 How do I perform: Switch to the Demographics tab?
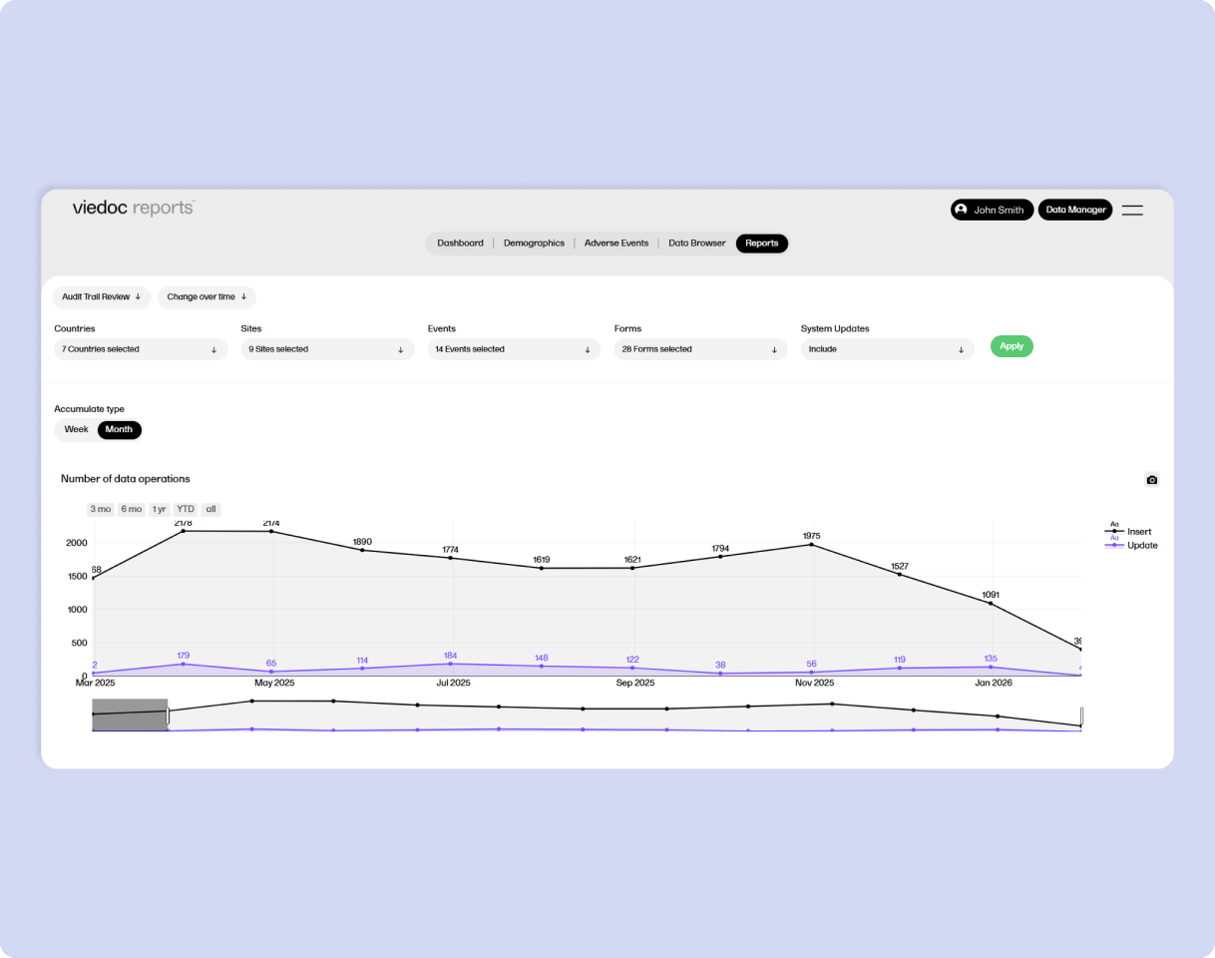point(534,243)
